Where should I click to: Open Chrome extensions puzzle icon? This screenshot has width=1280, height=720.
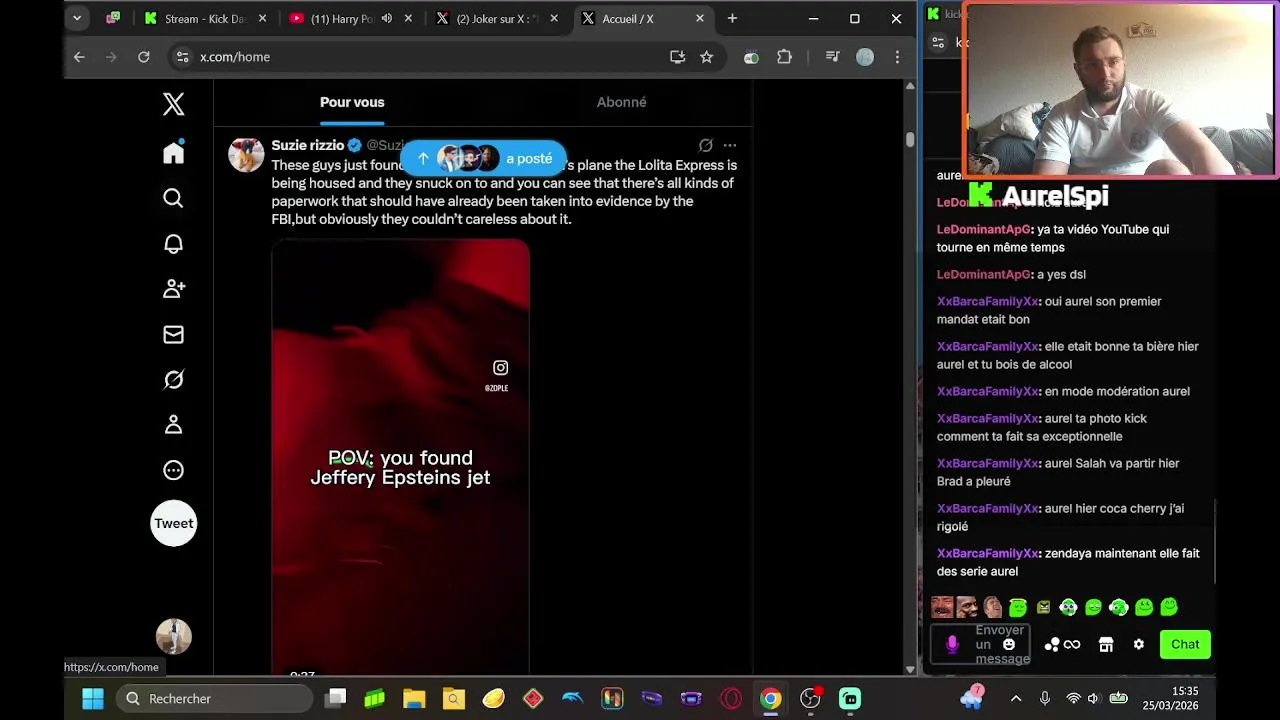(x=784, y=57)
